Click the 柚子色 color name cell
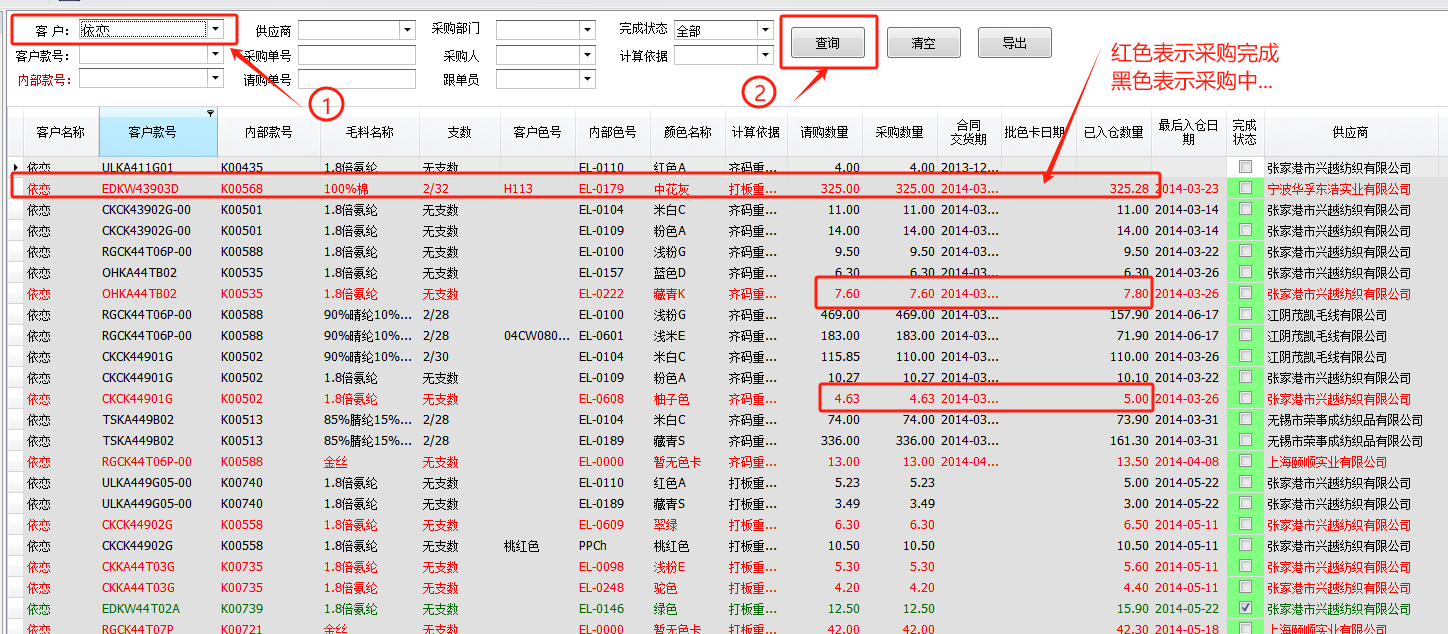Viewport: 1448px width, 634px height. [687, 398]
